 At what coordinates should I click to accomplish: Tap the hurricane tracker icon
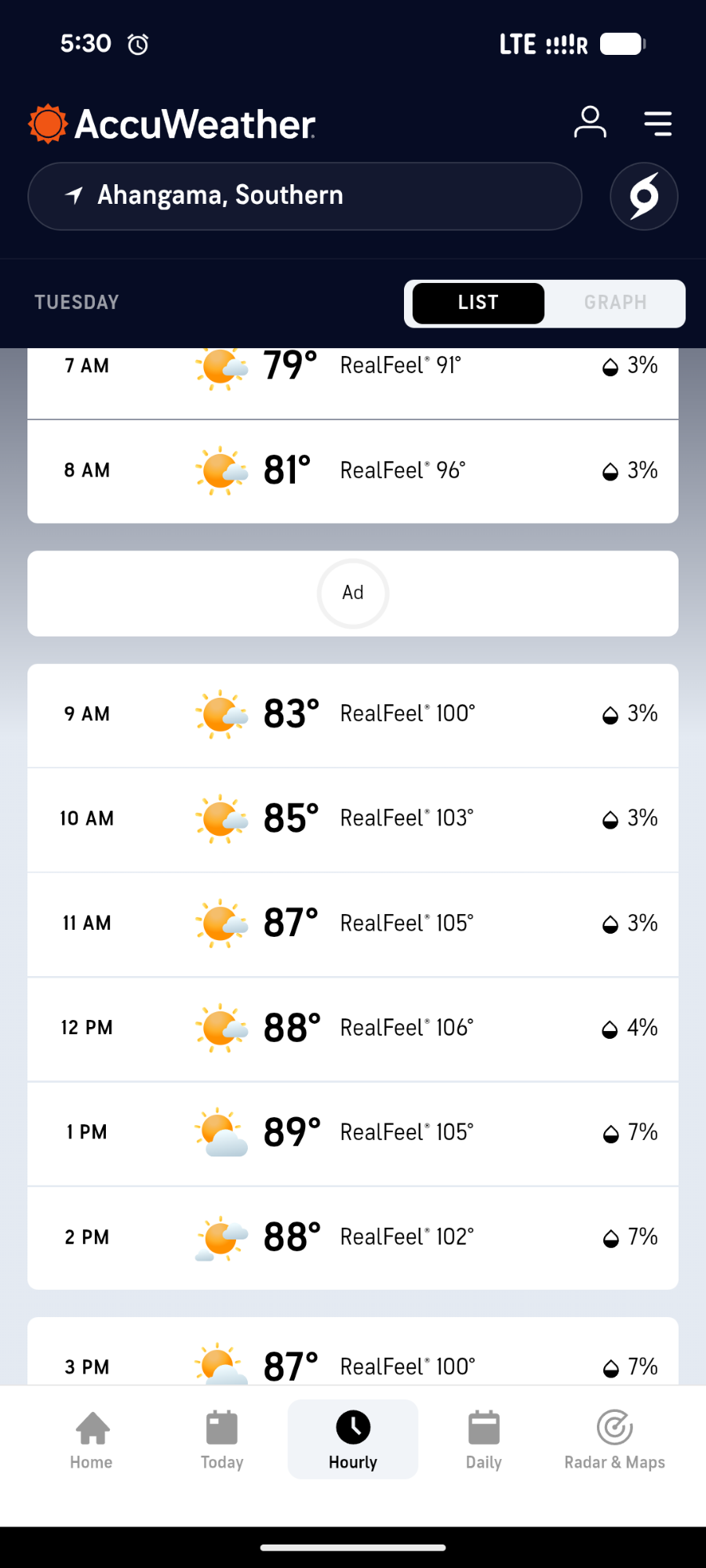click(x=643, y=196)
